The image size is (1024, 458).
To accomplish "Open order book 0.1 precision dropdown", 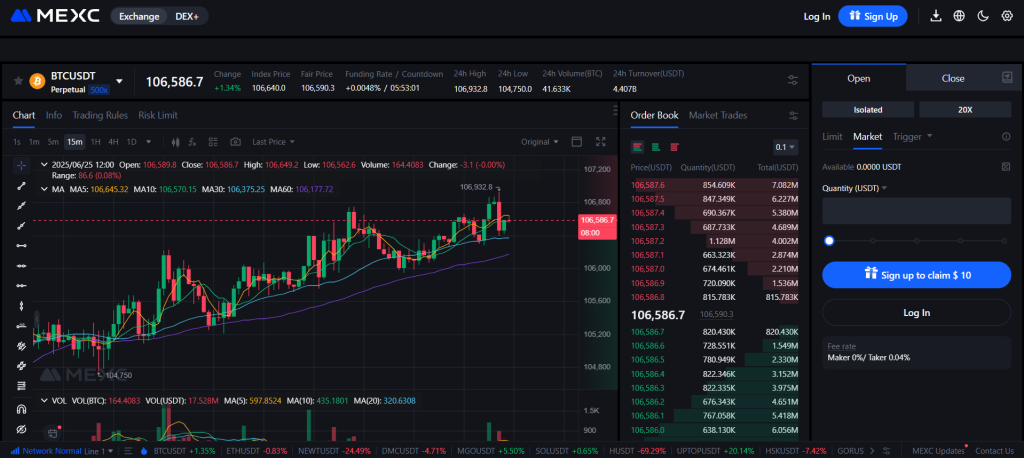I will (786, 147).
